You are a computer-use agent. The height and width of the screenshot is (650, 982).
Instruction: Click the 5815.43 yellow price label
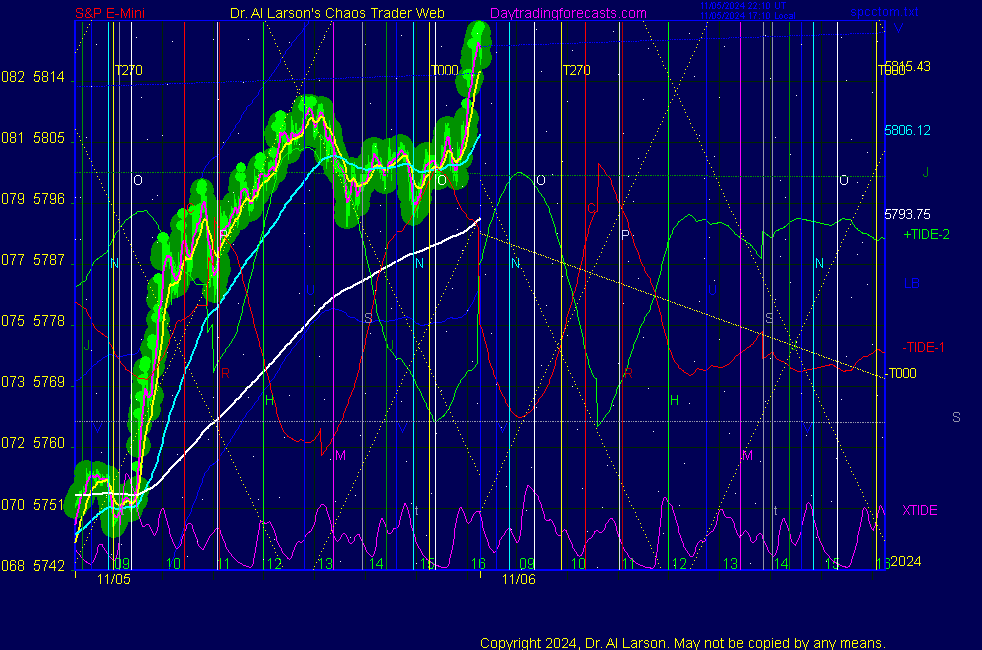tap(907, 66)
